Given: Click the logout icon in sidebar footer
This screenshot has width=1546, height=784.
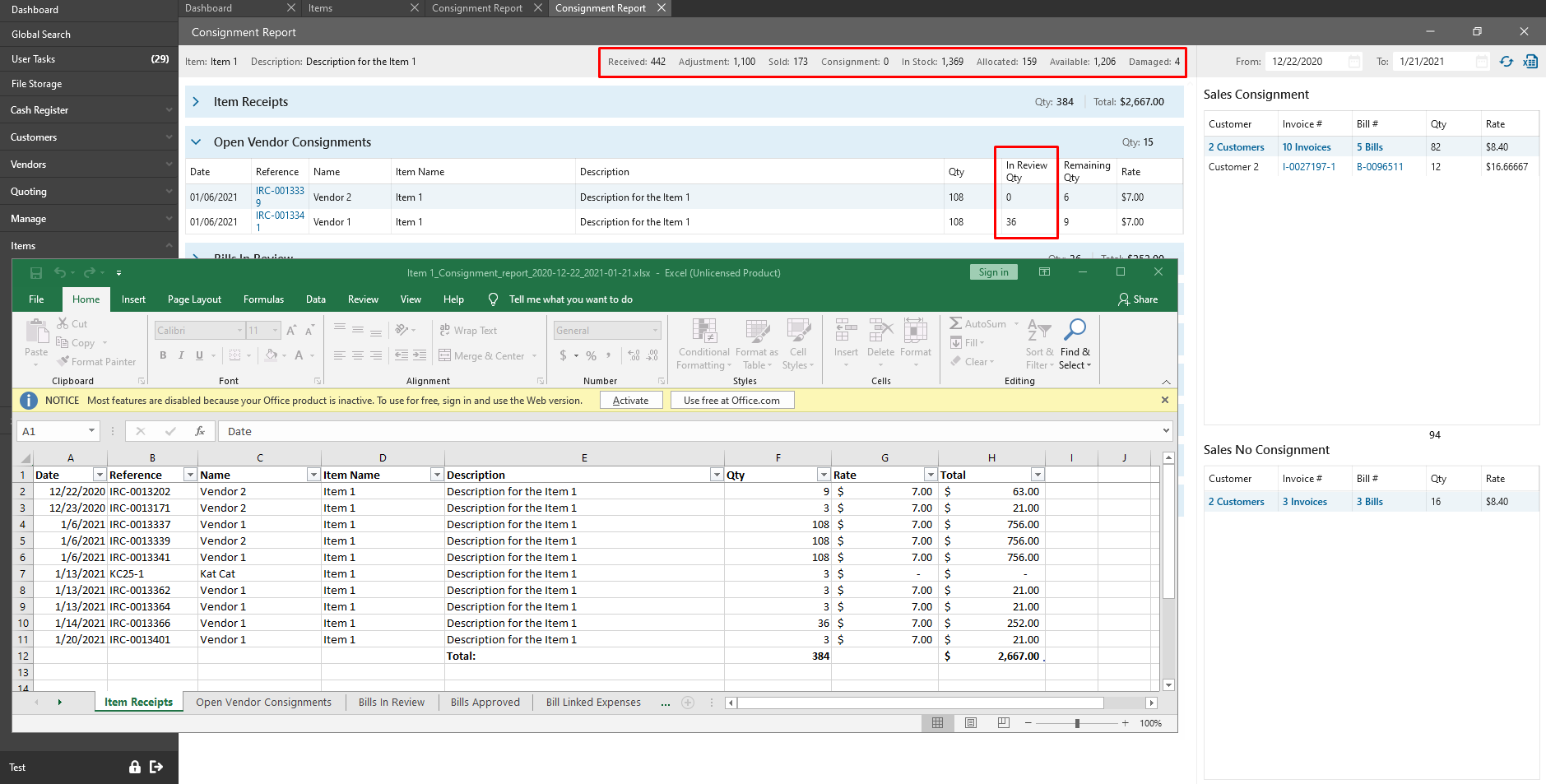Looking at the screenshot, I should pos(156,767).
